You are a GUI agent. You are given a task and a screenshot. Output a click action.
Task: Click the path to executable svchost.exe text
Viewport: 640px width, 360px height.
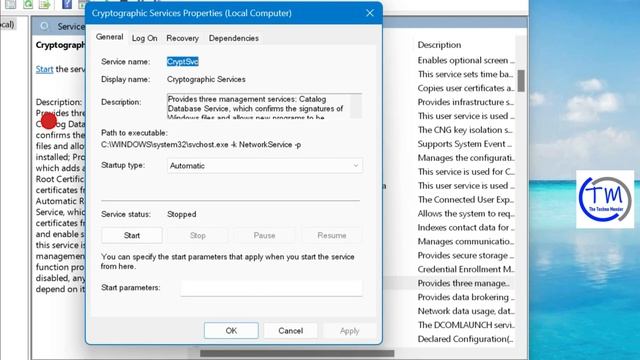201,144
